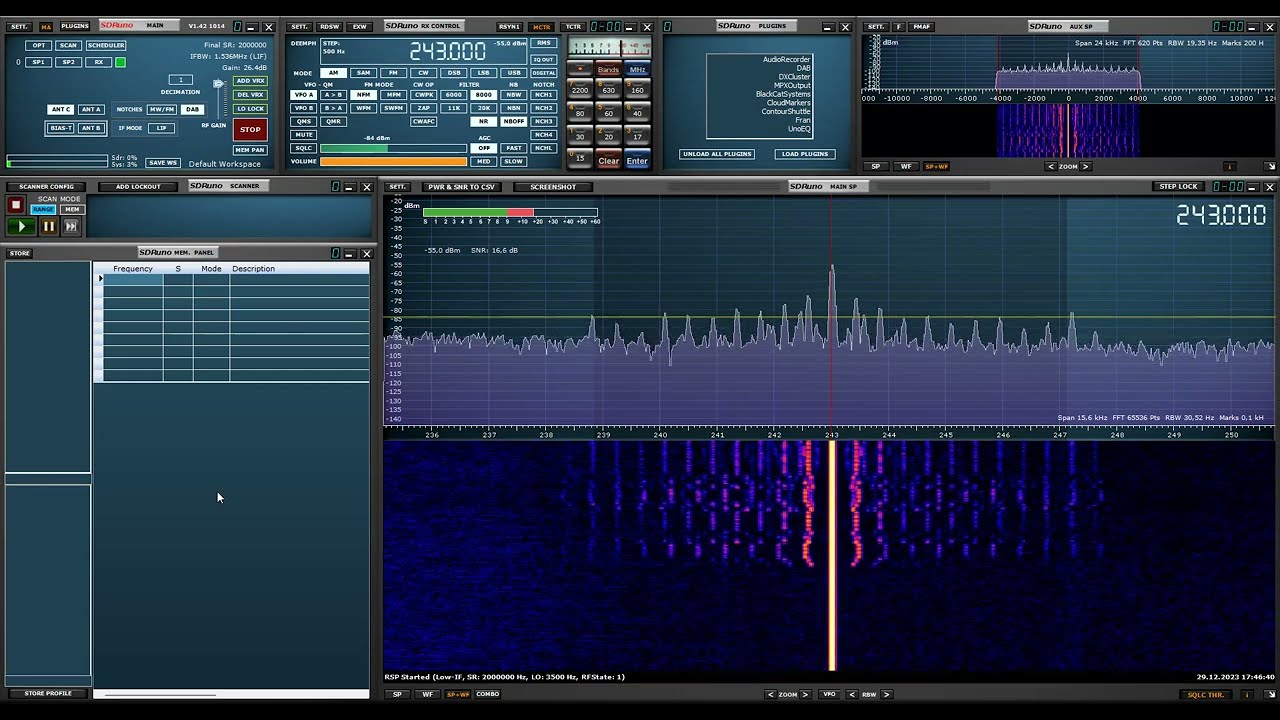Click UNLOAD ALL PLUGINS button
The image size is (1280, 720).
(717, 154)
